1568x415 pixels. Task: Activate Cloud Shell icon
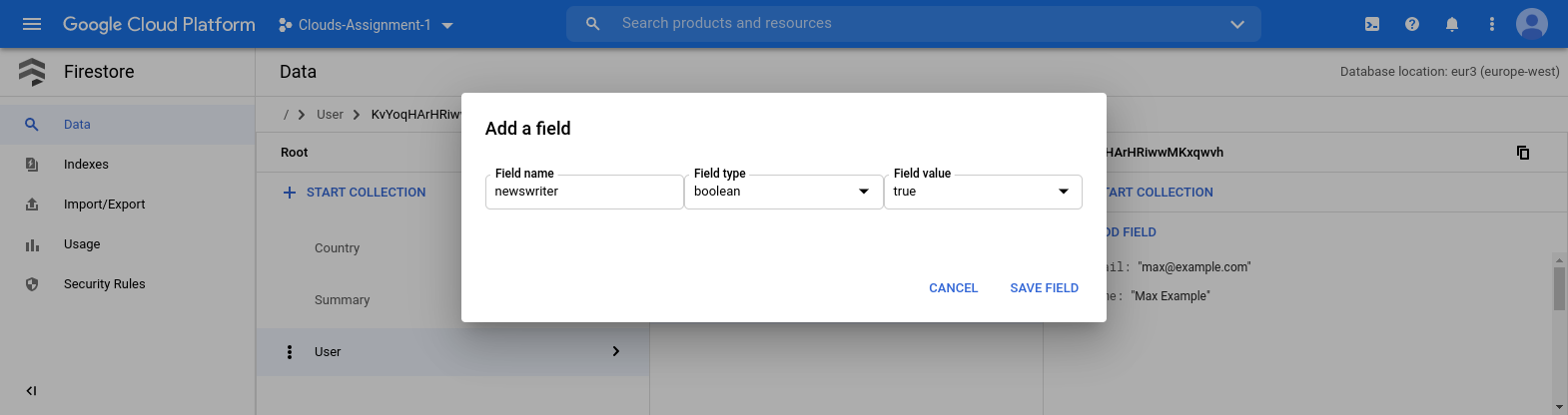1372,24
